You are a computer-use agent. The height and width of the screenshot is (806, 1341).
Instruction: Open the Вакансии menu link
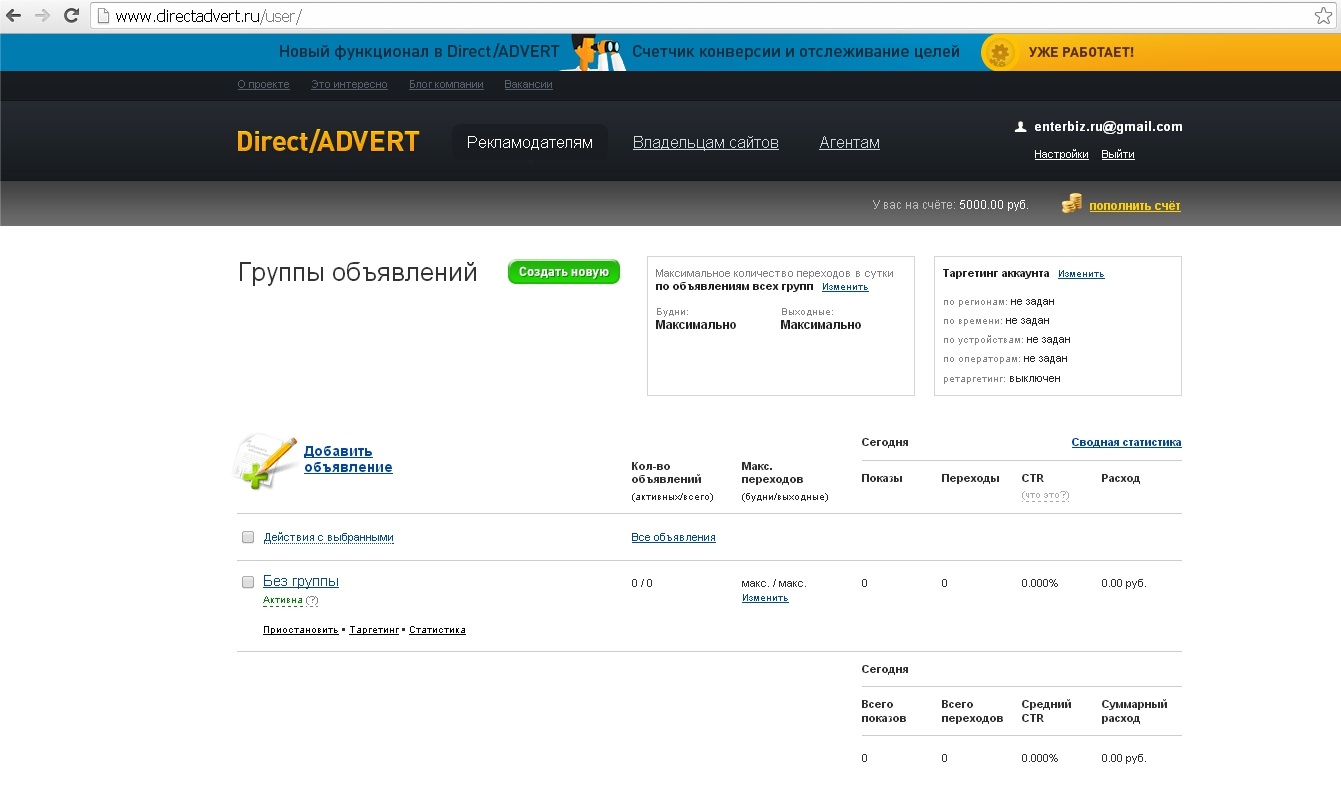pos(529,85)
